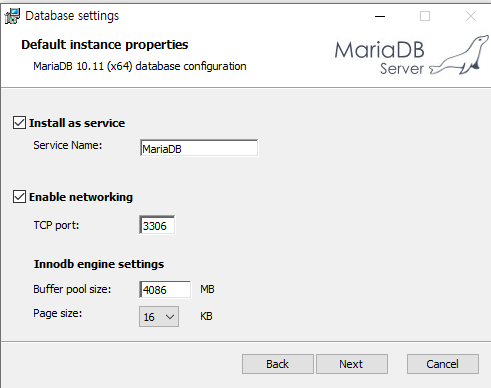The image size is (491, 388).
Task: Focus the Service Name input field
Action: 199,148
